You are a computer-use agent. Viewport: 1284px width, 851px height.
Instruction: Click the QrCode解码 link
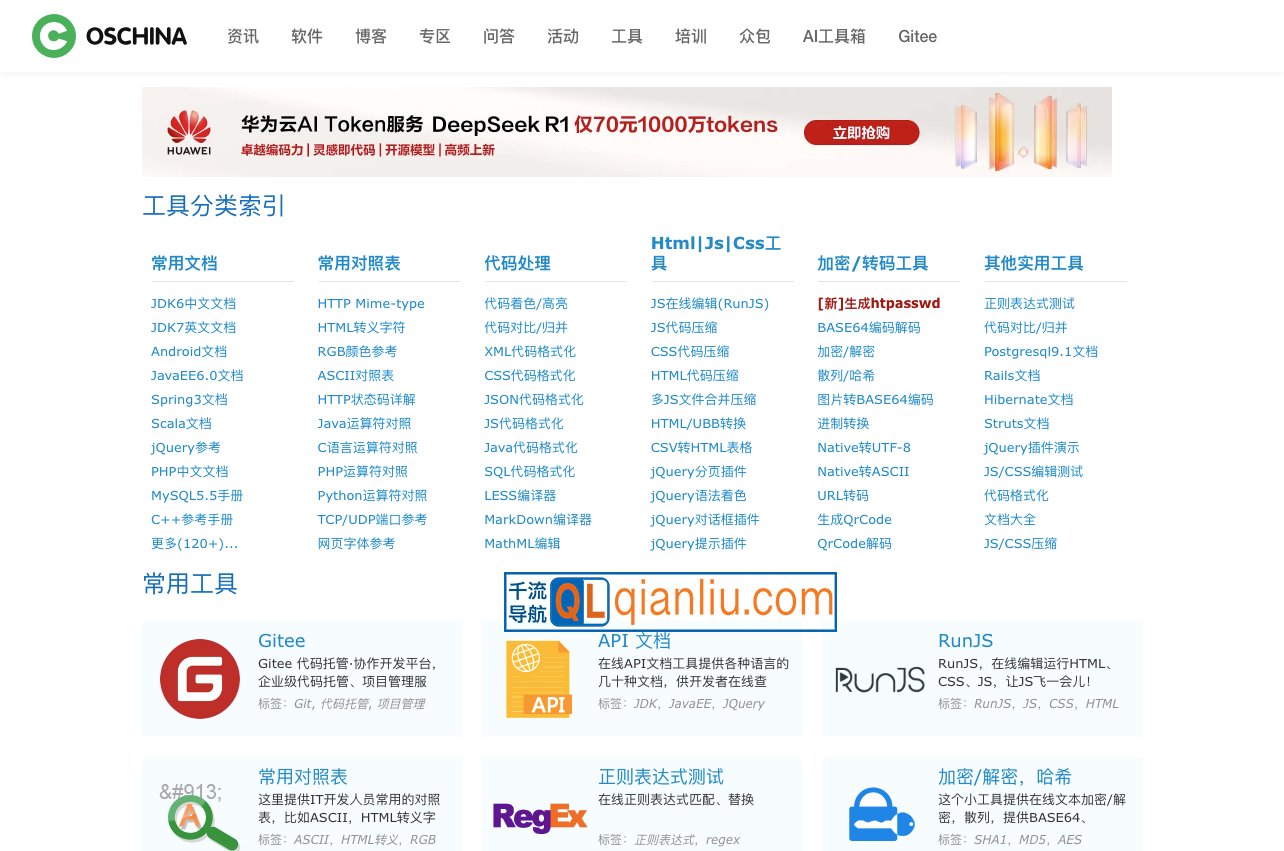(852, 543)
